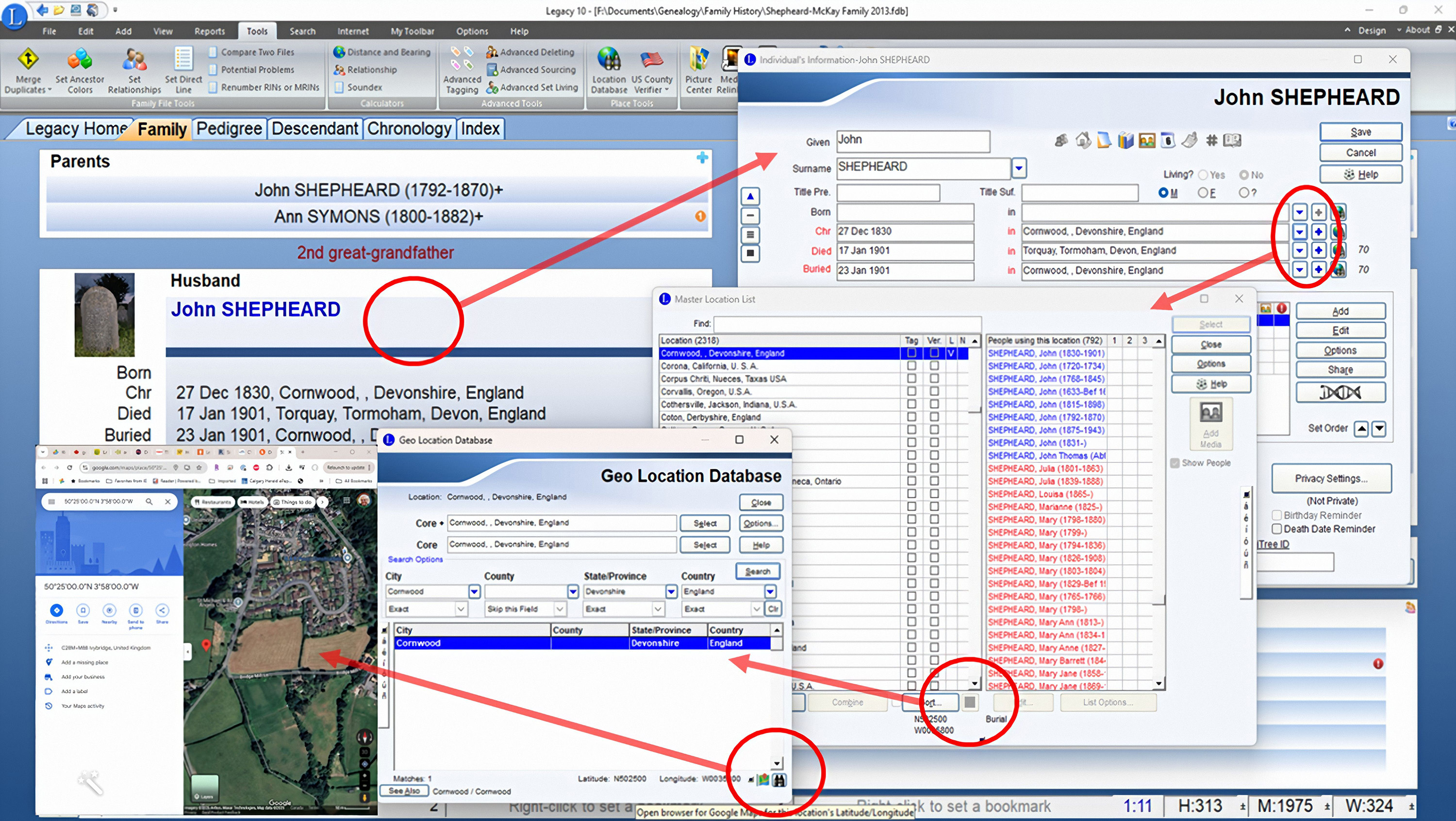Click the globe icon beside the Died location
The image size is (1456, 821).
(1339, 250)
